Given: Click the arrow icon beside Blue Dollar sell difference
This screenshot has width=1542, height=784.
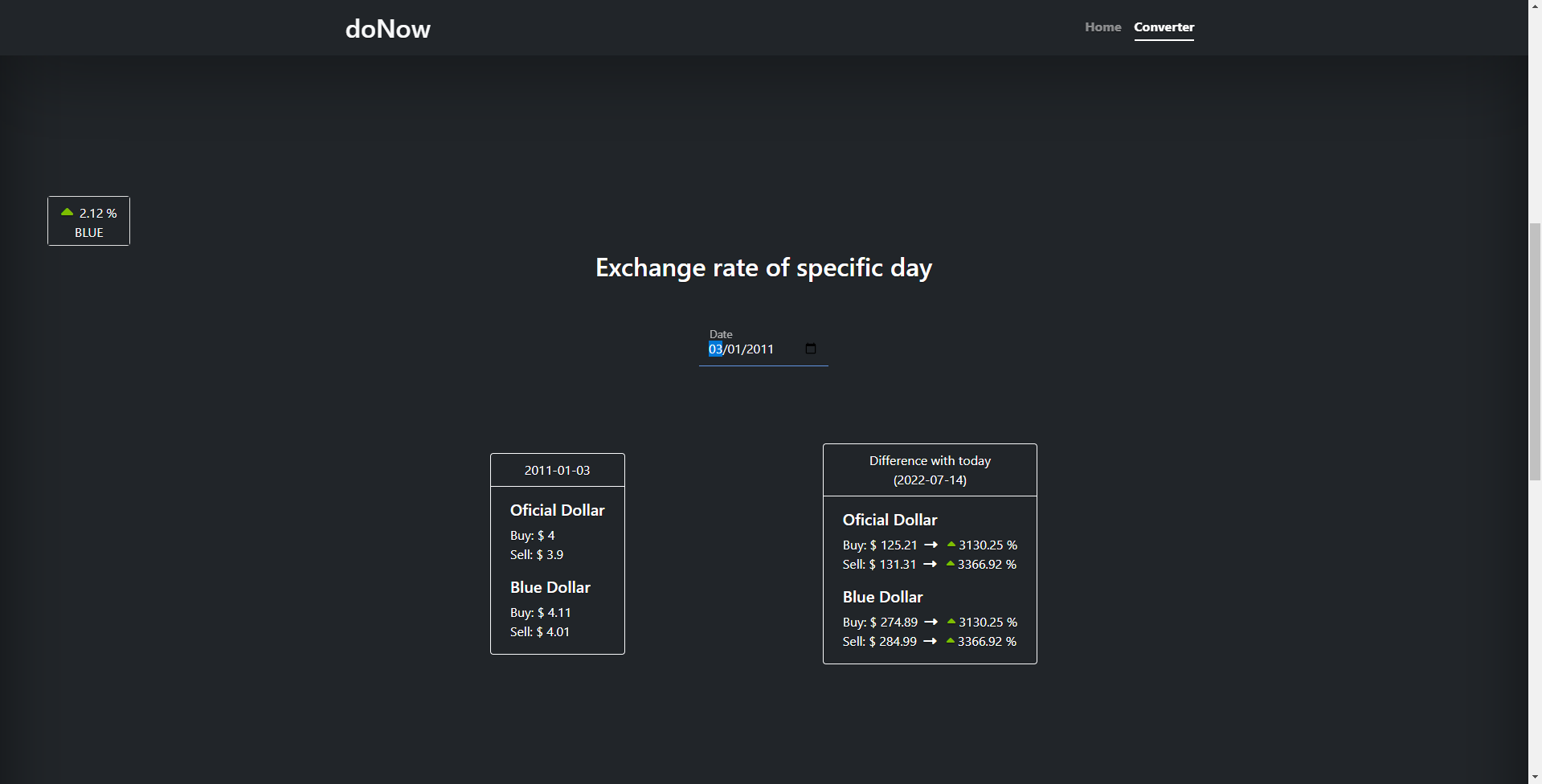Looking at the screenshot, I should pyautogui.click(x=931, y=641).
